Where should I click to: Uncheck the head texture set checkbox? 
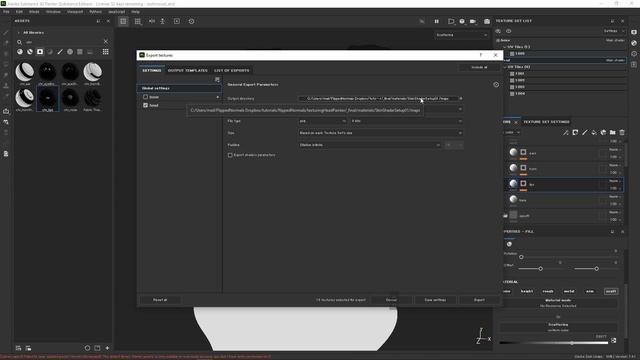145,105
